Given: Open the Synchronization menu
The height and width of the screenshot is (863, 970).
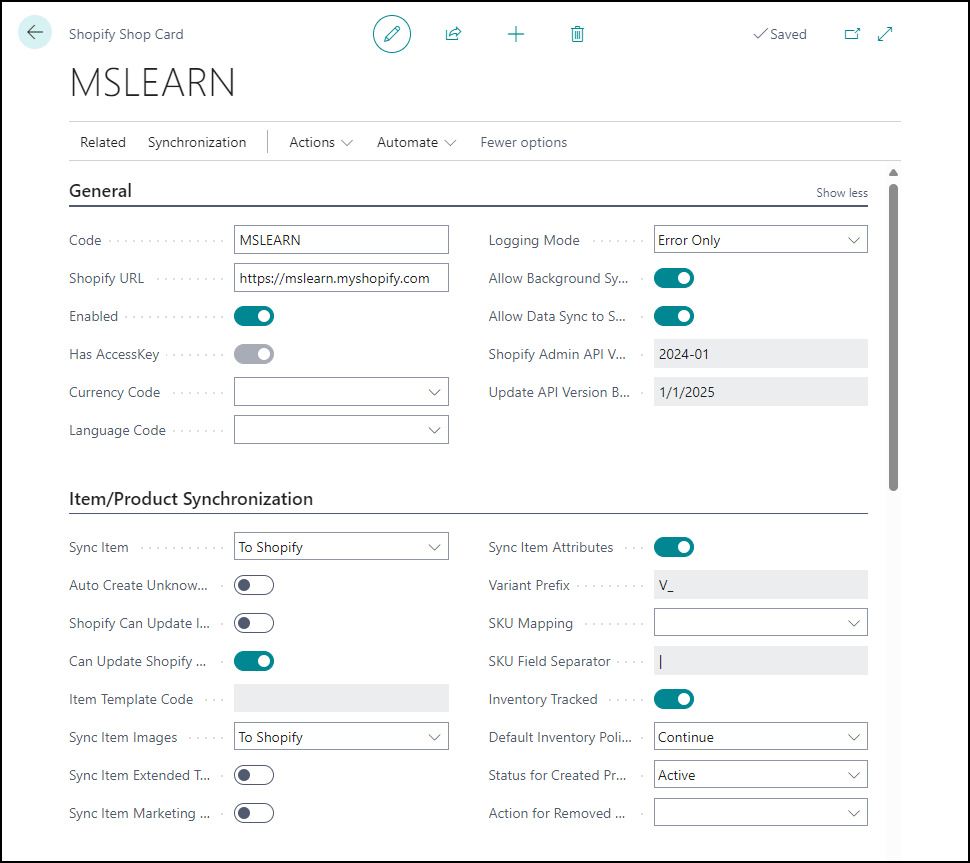Looking at the screenshot, I should point(197,142).
